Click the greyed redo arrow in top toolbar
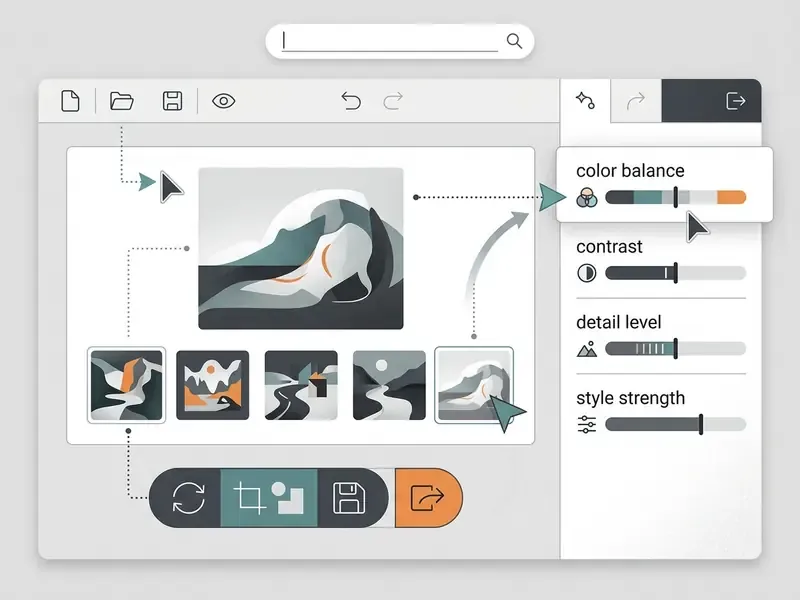Image resolution: width=800 pixels, height=600 pixels. 393,101
